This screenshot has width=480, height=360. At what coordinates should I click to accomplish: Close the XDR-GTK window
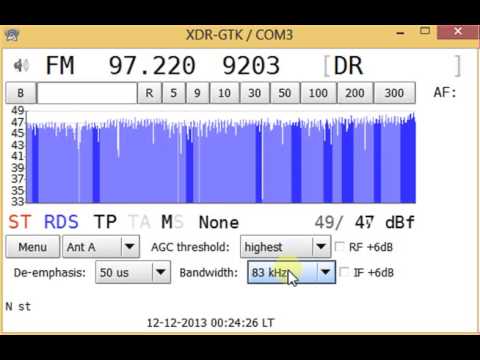tap(458, 32)
